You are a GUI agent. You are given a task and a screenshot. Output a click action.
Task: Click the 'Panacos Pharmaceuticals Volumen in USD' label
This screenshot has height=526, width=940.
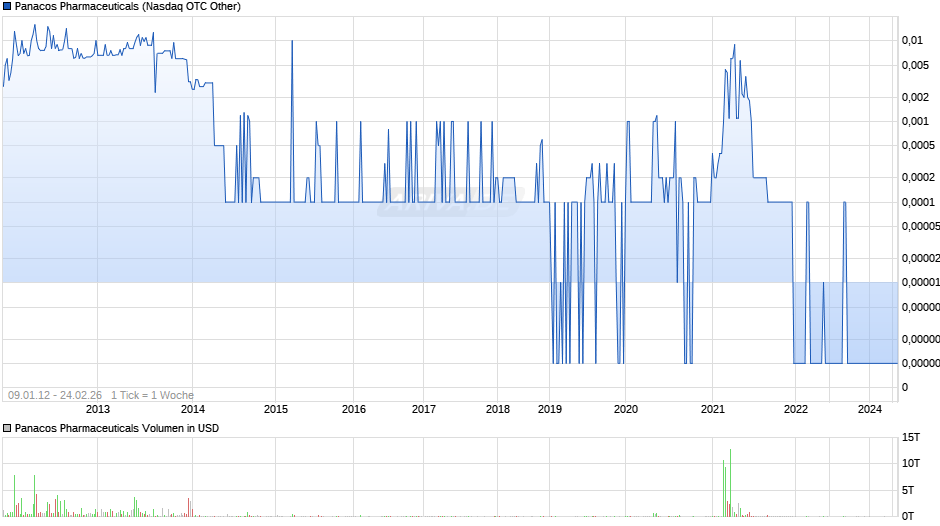pyautogui.click(x=117, y=428)
